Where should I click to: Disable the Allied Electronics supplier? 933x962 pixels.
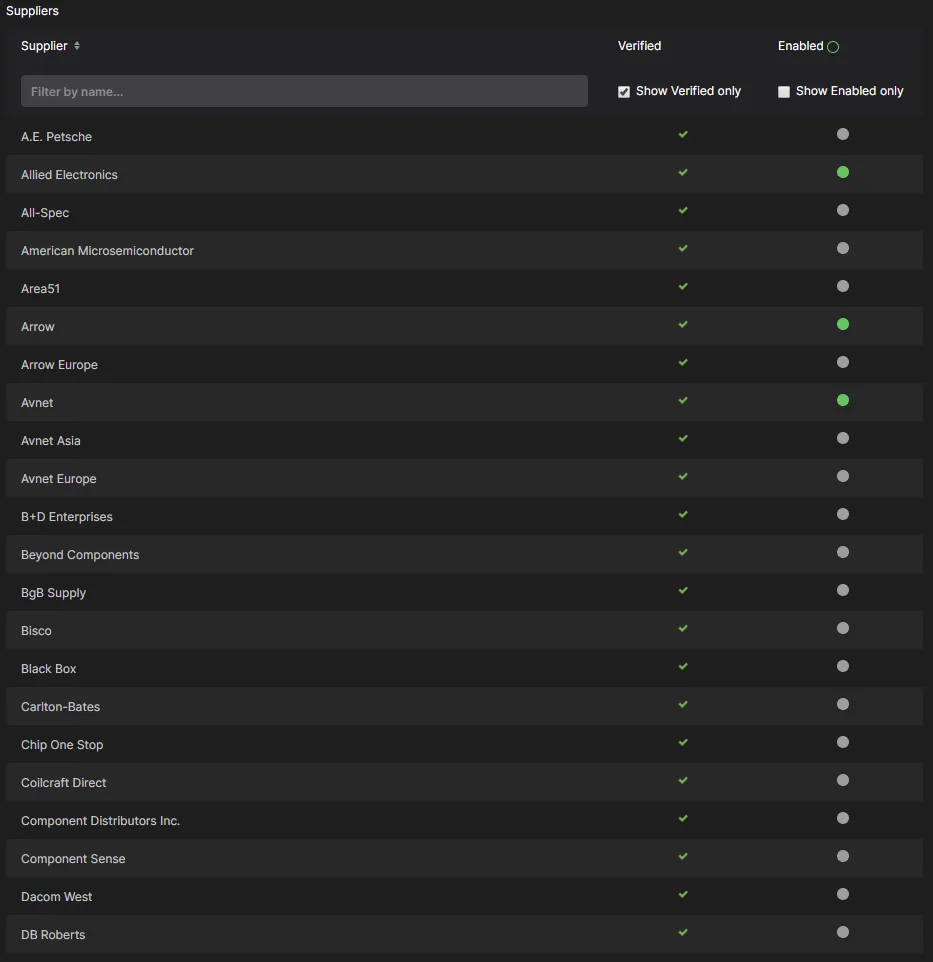point(843,172)
